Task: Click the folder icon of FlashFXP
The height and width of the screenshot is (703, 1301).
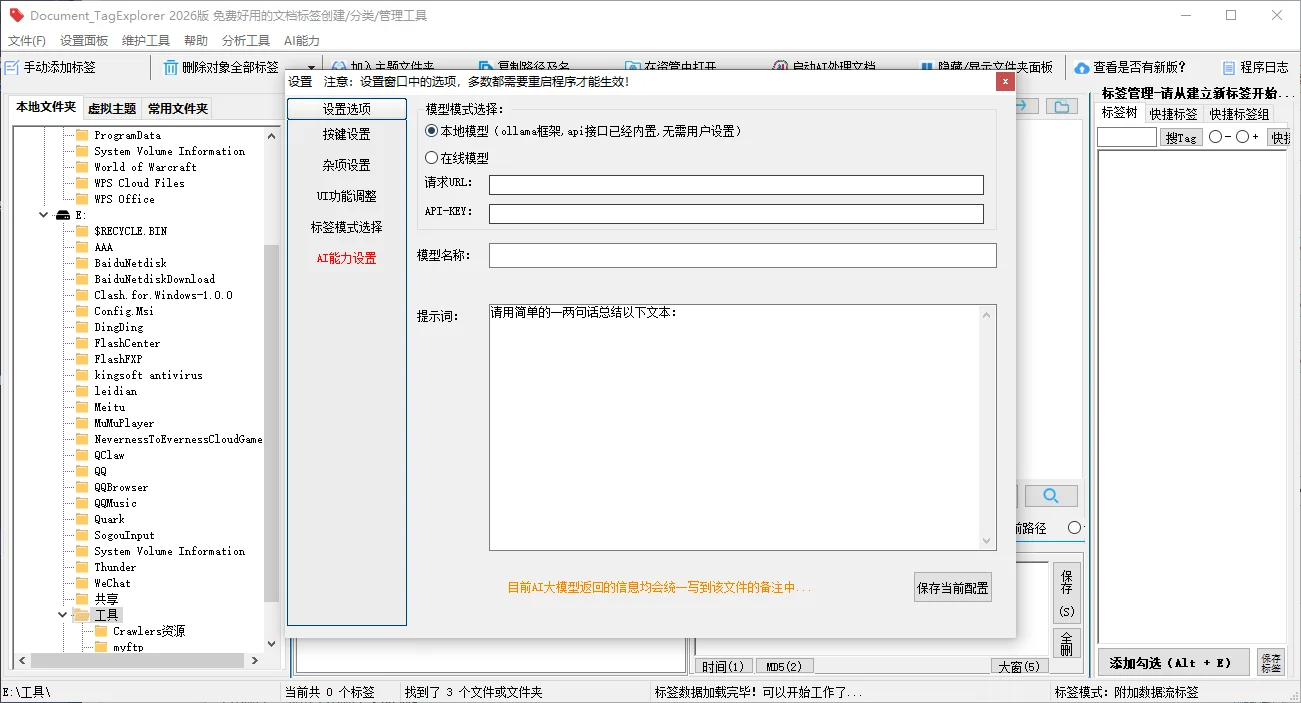Action: click(x=82, y=359)
